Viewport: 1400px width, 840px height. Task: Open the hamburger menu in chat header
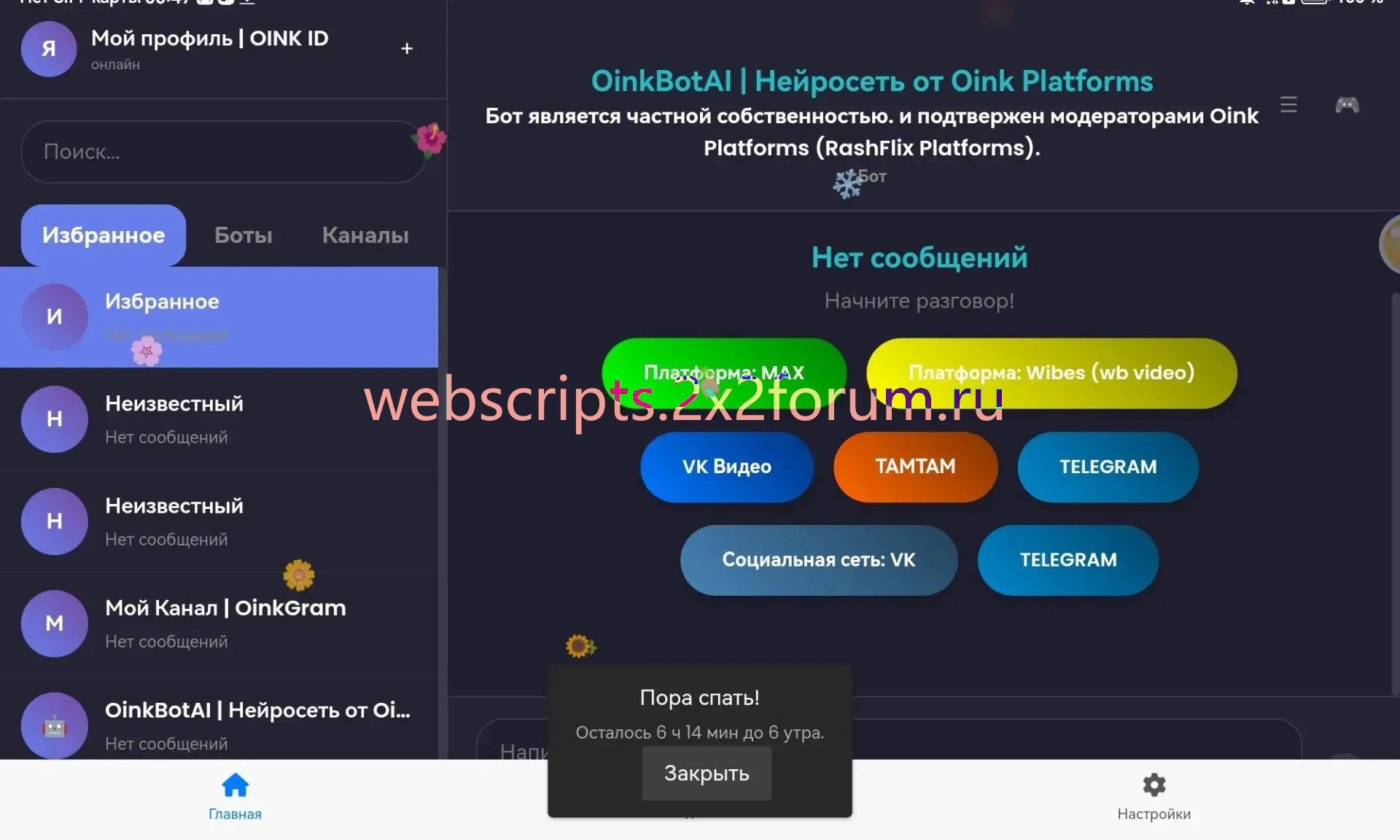click(1288, 104)
